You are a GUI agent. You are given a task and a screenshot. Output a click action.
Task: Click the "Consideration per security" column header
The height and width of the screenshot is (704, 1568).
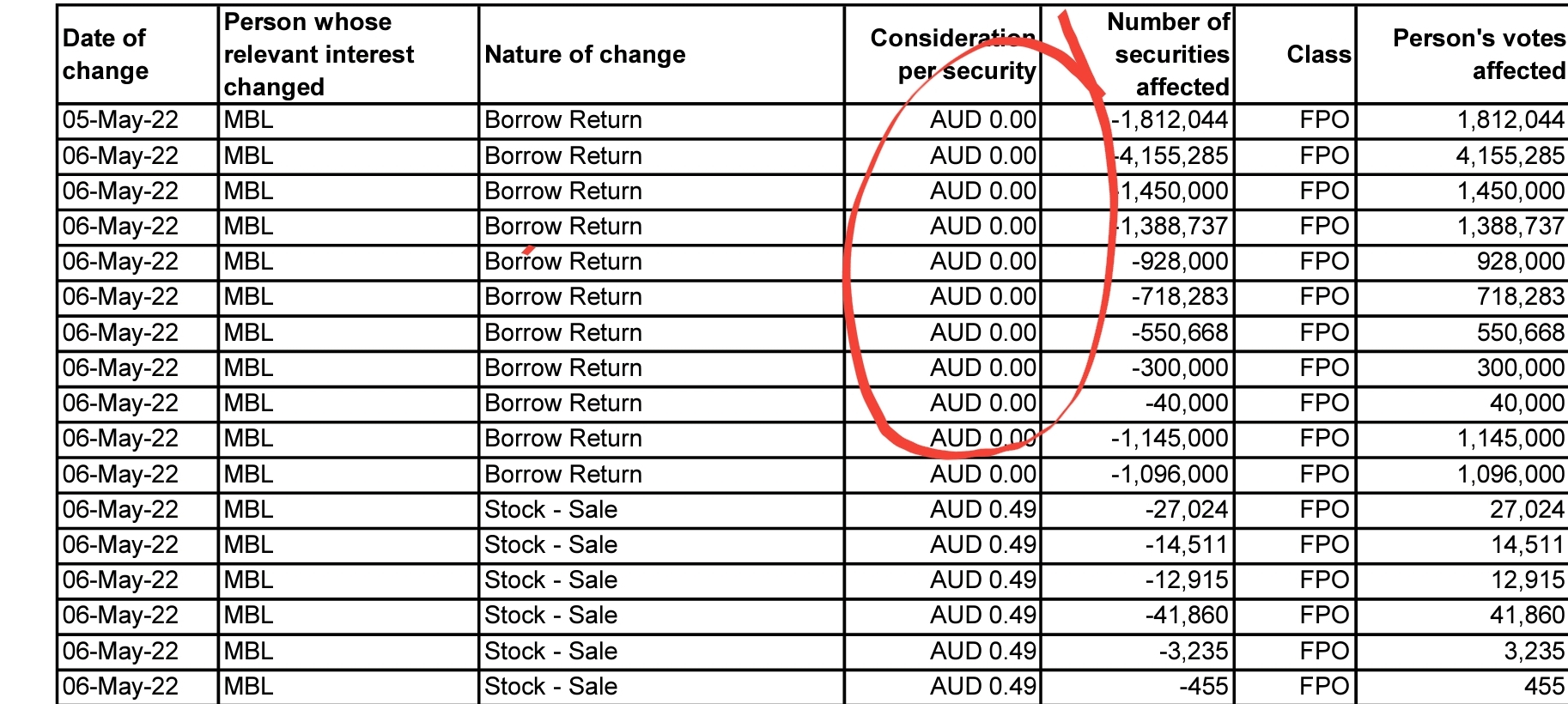coord(953,54)
